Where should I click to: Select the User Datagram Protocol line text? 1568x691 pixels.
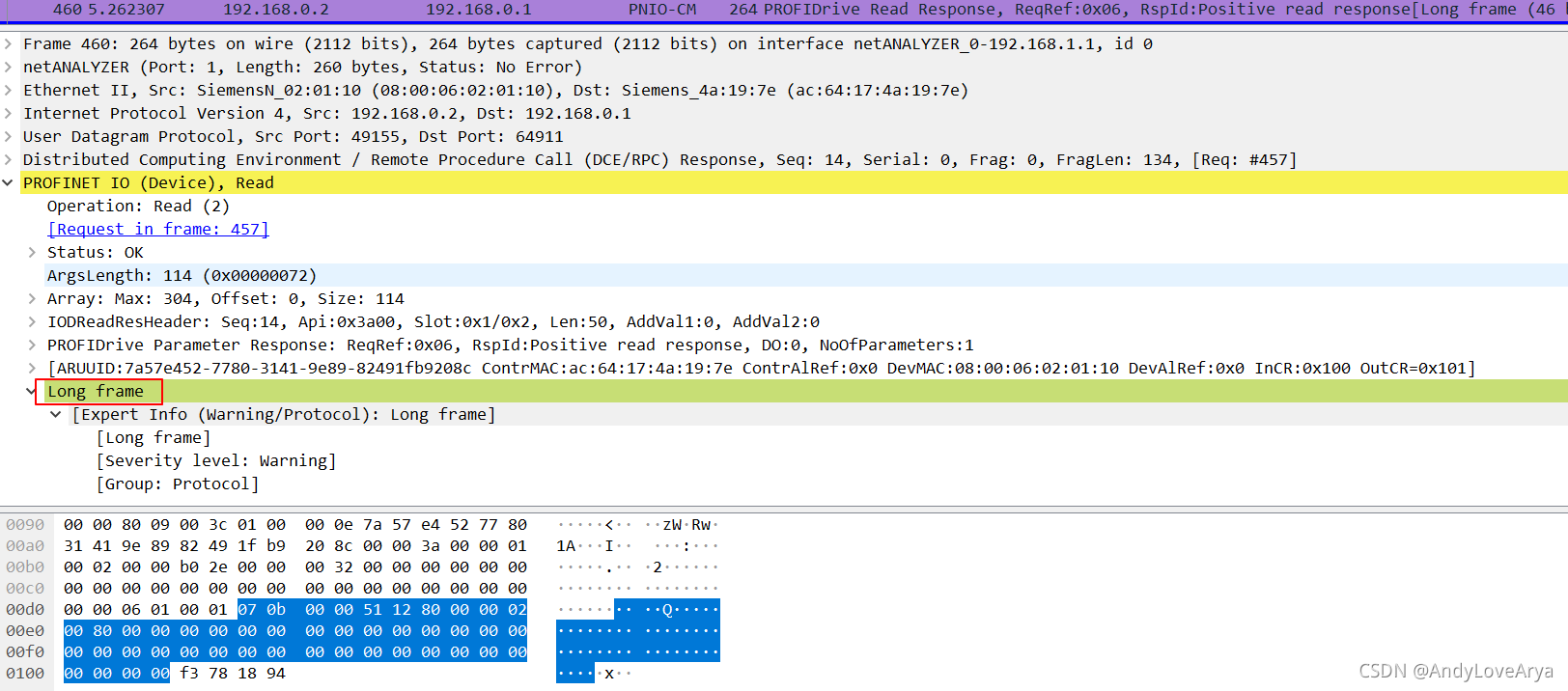click(294, 137)
